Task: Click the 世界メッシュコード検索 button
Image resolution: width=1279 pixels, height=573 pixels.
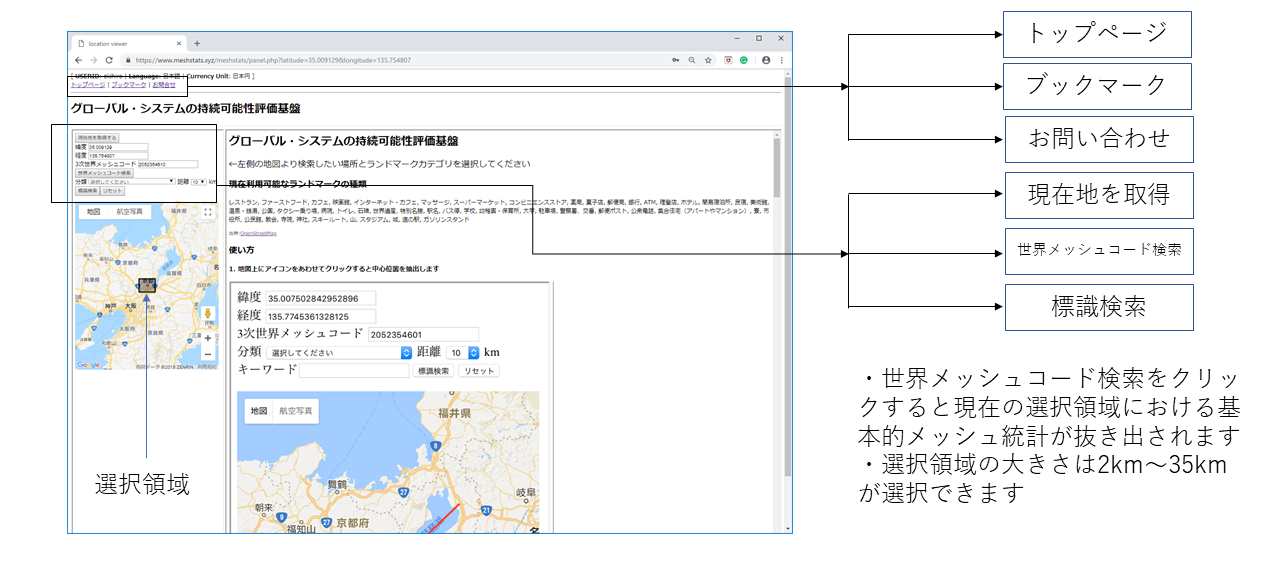Action: (x=104, y=173)
